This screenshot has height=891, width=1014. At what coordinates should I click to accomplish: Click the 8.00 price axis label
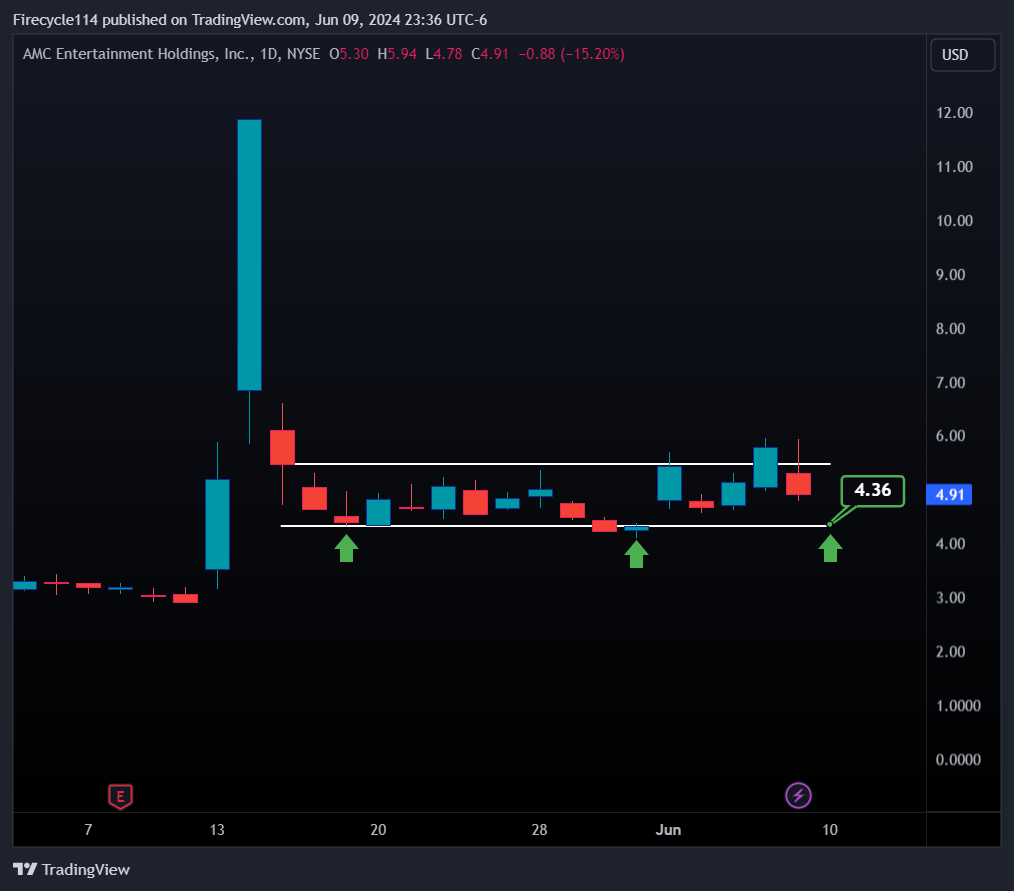[x=950, y=328]
